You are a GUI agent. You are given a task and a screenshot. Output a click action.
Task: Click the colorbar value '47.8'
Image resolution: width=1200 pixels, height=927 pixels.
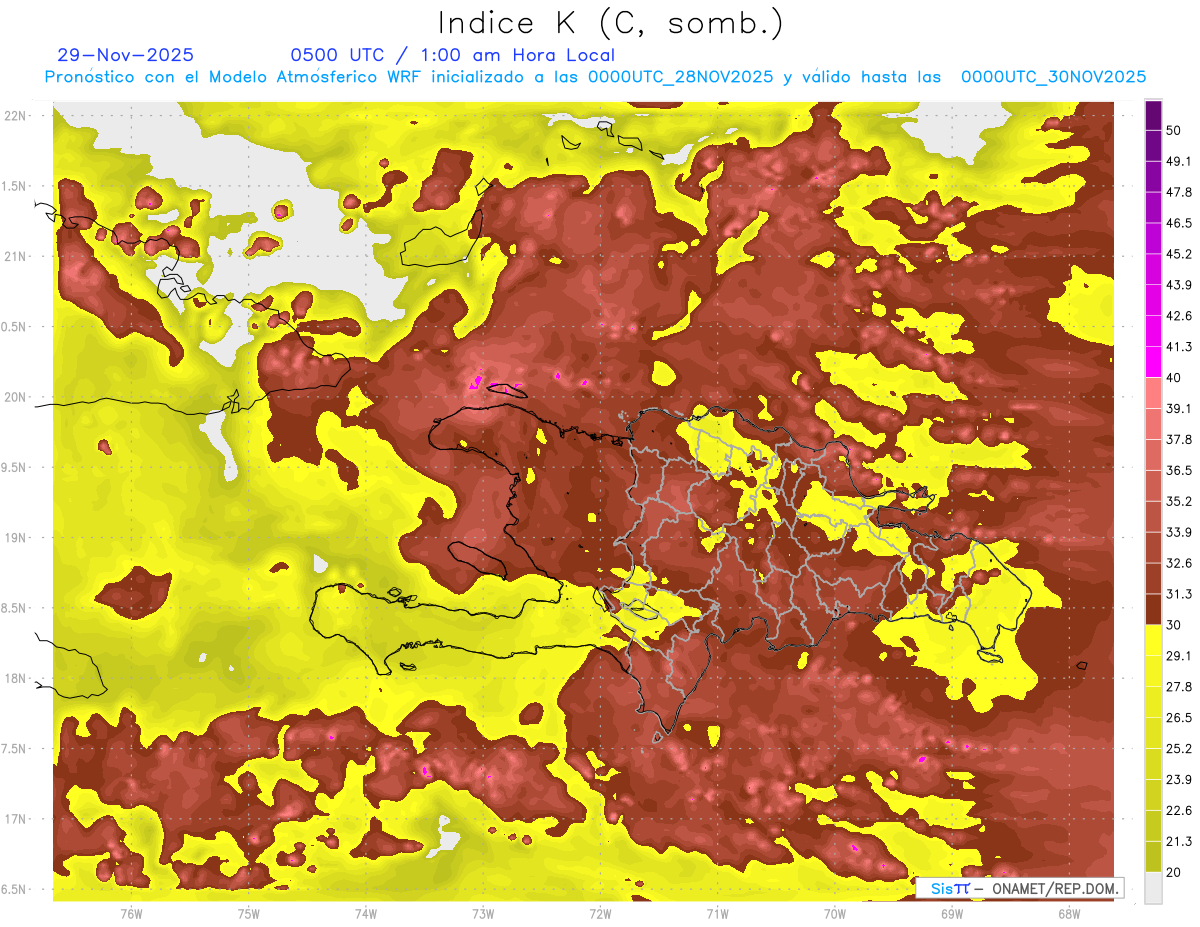coord(1179,193)
